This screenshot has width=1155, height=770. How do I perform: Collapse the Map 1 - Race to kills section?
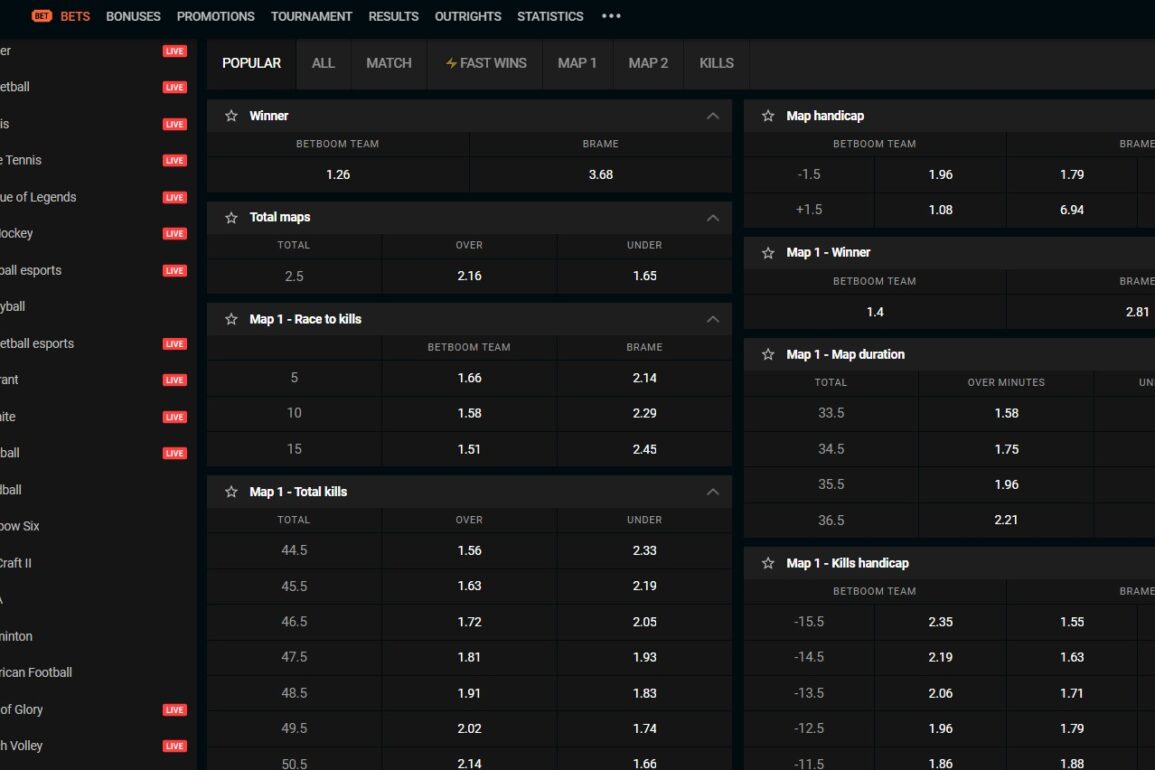pyautogui.click(x=712, y=320)
